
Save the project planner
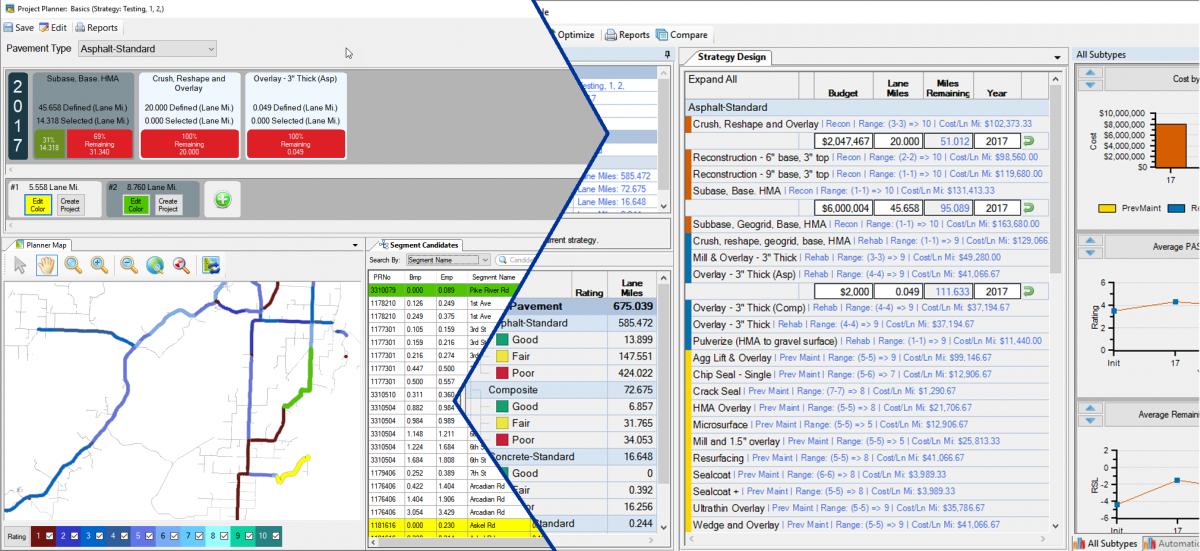click(19, 28)
